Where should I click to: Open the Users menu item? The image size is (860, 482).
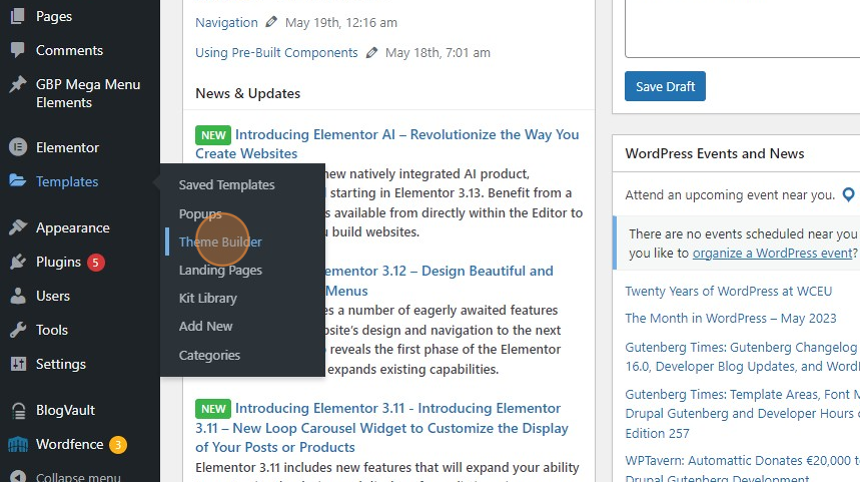click(53, 296)
